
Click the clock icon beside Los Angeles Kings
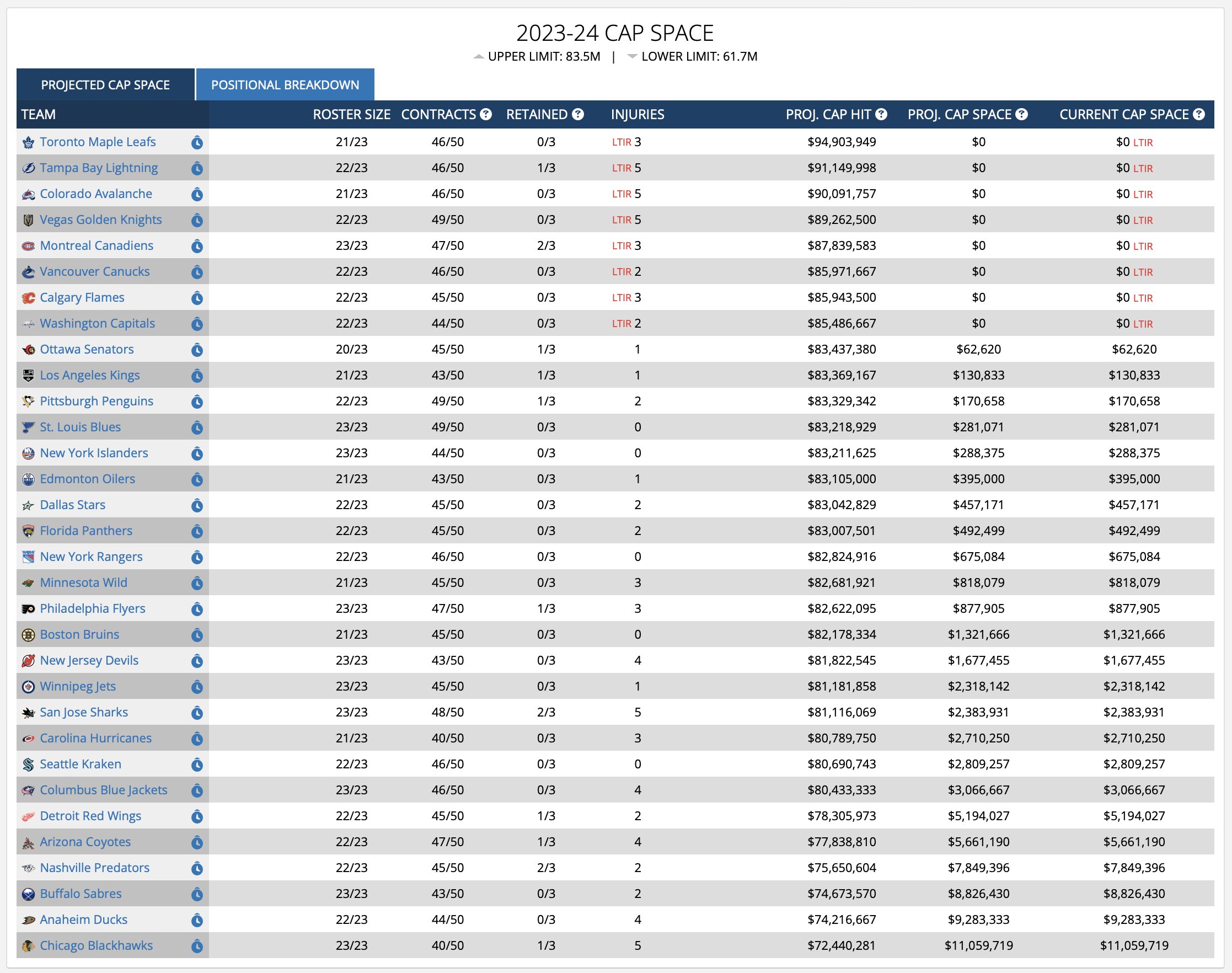(x=197, y=376)
